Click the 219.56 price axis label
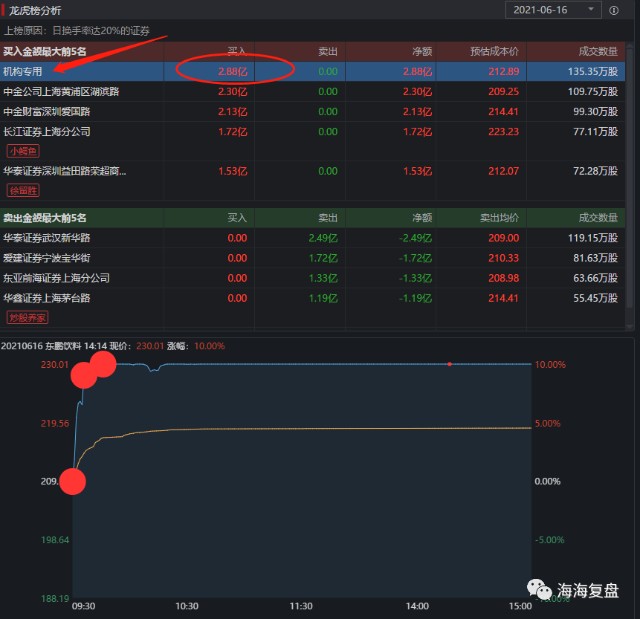This screenshot has height=619, width=640. [x=55, y=423]
